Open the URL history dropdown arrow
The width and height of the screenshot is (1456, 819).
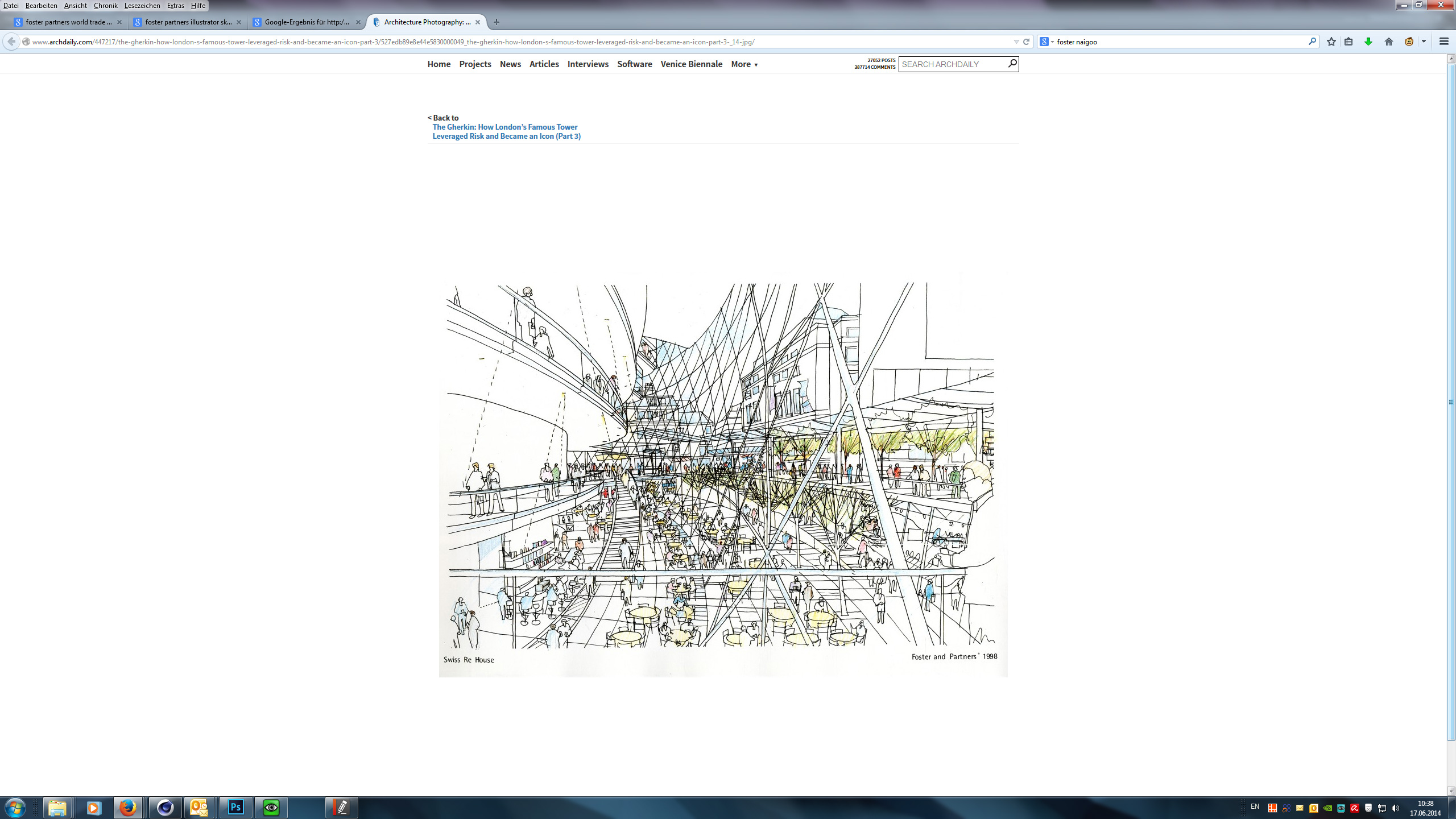[1016, 42]
